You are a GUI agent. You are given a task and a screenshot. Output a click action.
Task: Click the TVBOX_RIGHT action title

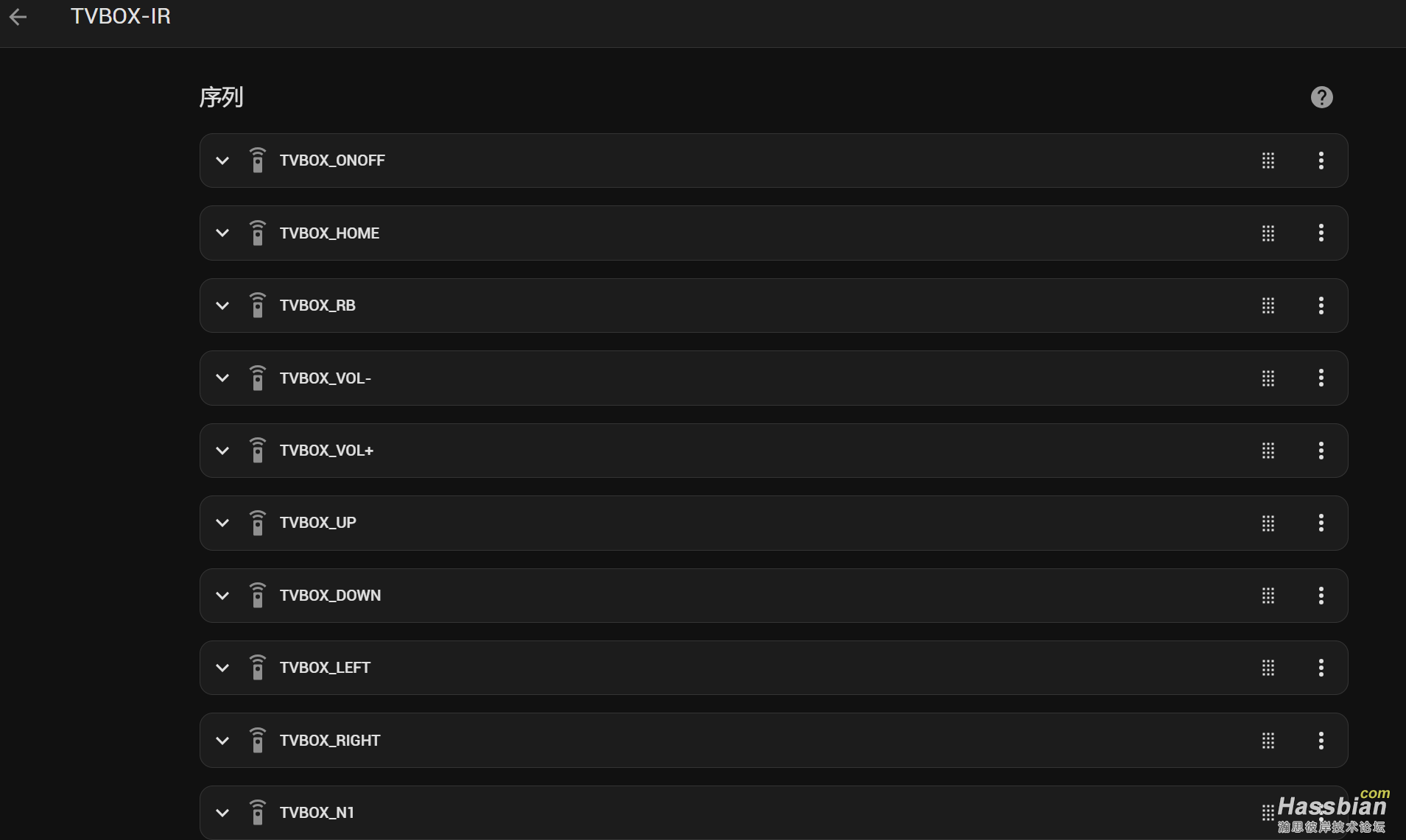coord(330,741)
